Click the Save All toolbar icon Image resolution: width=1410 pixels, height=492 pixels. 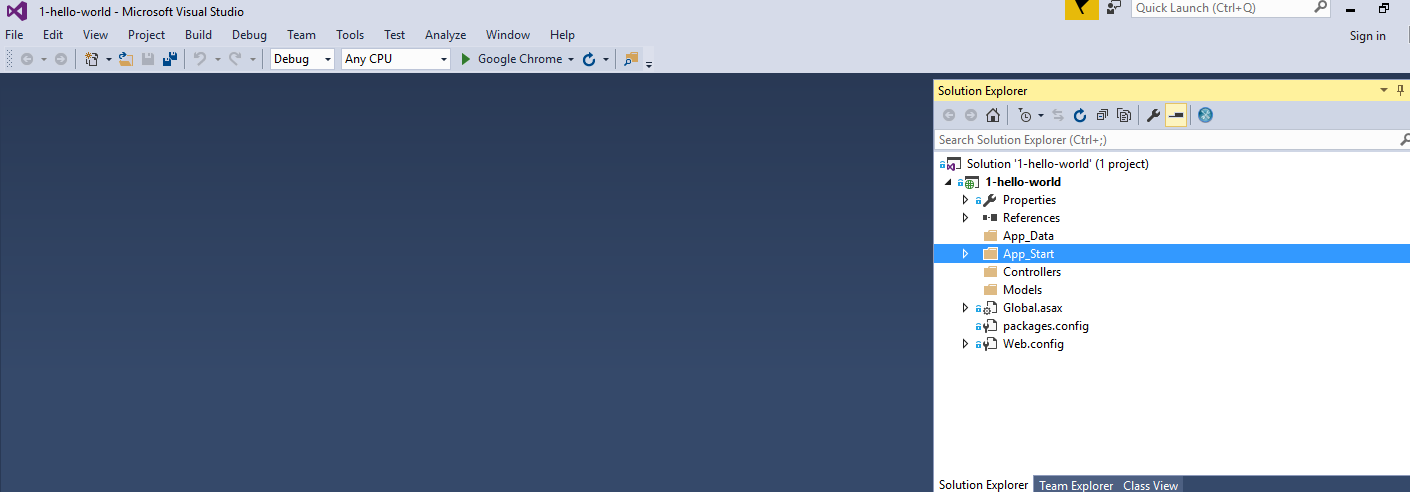pyautogui.click(x=170, y=59)
